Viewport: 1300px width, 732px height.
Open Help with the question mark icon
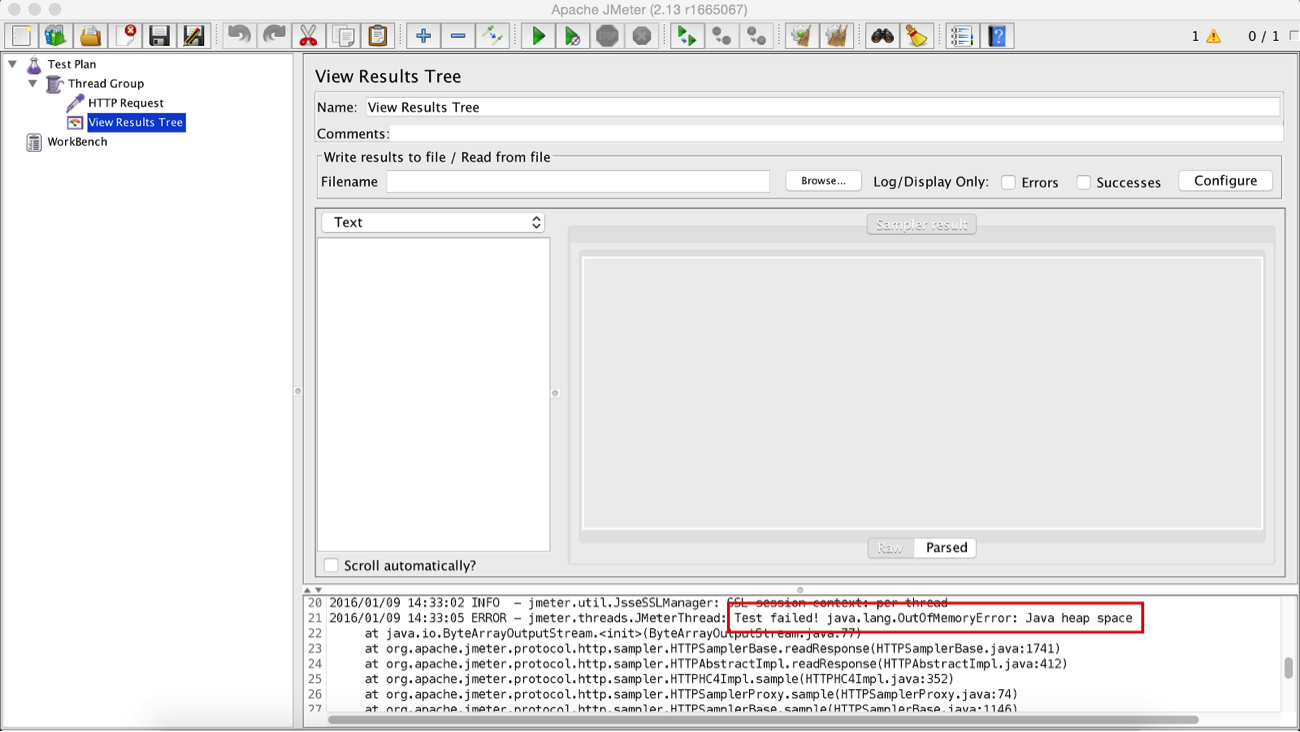click(x=997, y=37)
